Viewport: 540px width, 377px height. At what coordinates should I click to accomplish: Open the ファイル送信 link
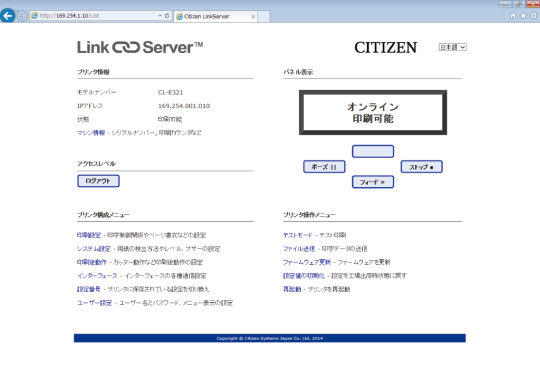(x=299, y=249)
